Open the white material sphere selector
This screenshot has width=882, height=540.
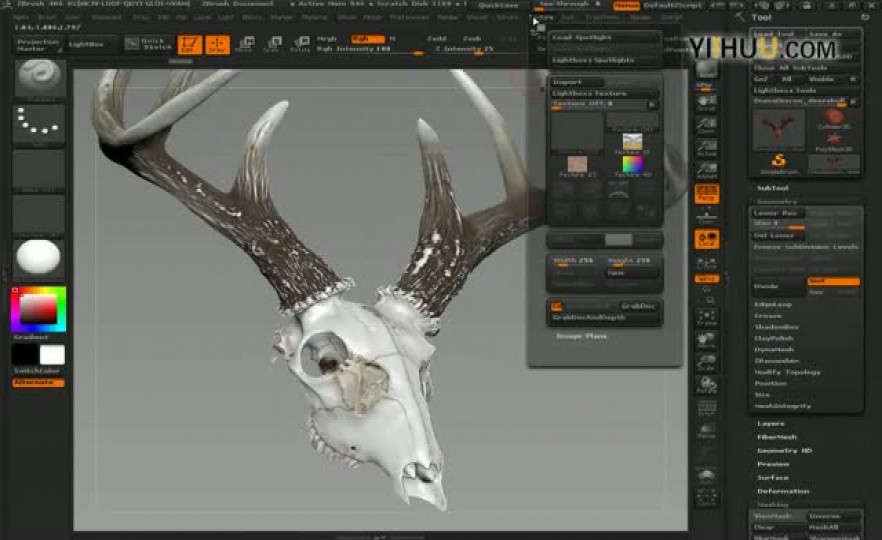pos(38,258)
